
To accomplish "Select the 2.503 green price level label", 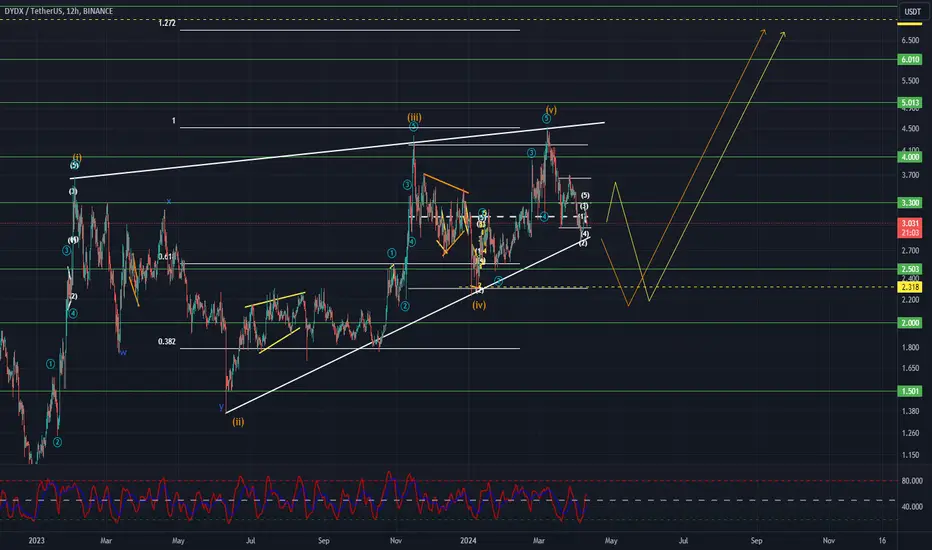I will [x=909, y=269].
